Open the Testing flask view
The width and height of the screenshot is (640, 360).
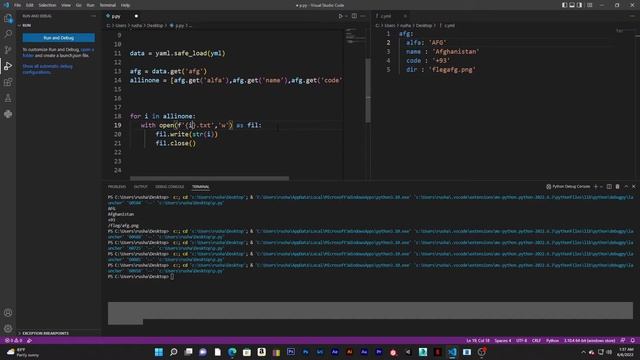coord(8,98)
